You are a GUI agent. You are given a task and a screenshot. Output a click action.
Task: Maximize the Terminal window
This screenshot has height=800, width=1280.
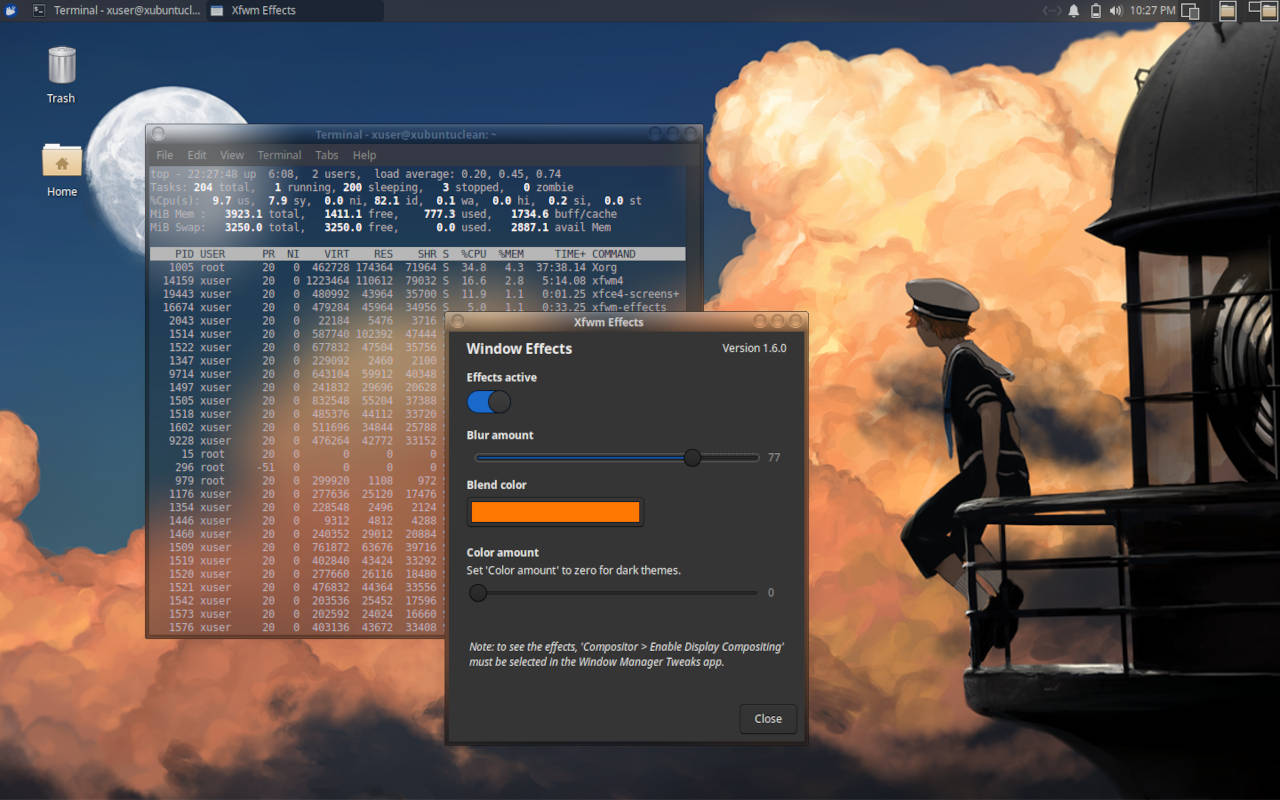click(673, 134)
